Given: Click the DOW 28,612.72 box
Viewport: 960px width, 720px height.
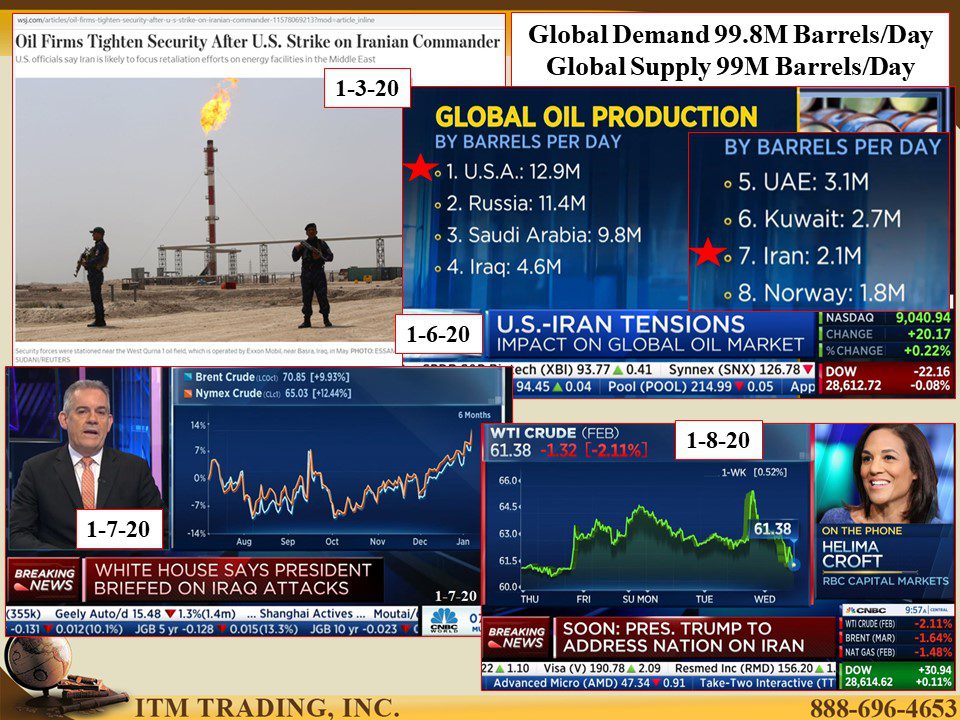Looking at the screenshot, I should pos(887,378).
